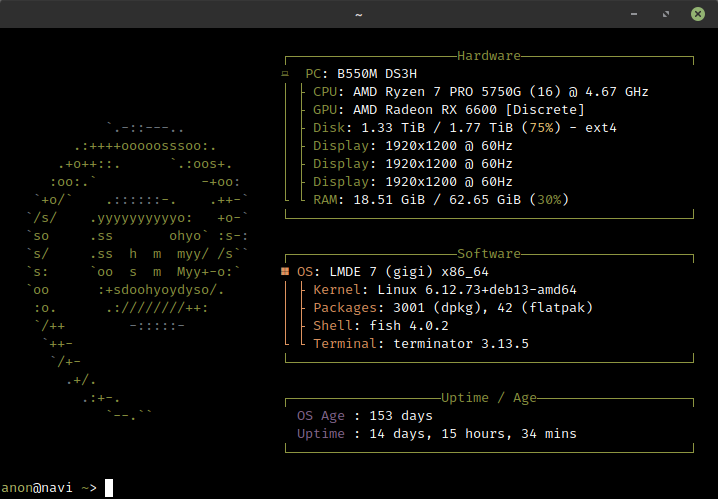Click the Shell value 'fish 4.0.2'

click(409, 326)
